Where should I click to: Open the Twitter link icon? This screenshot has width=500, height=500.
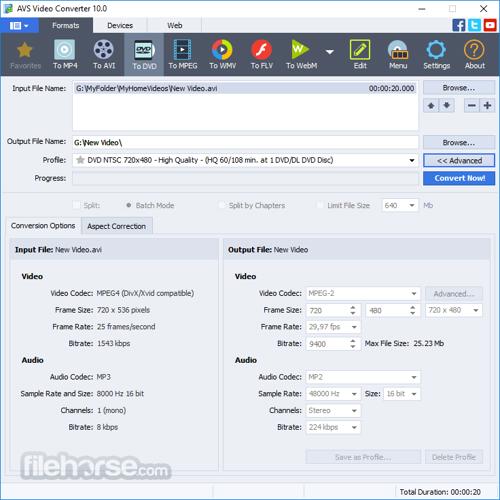coord(474,25)
